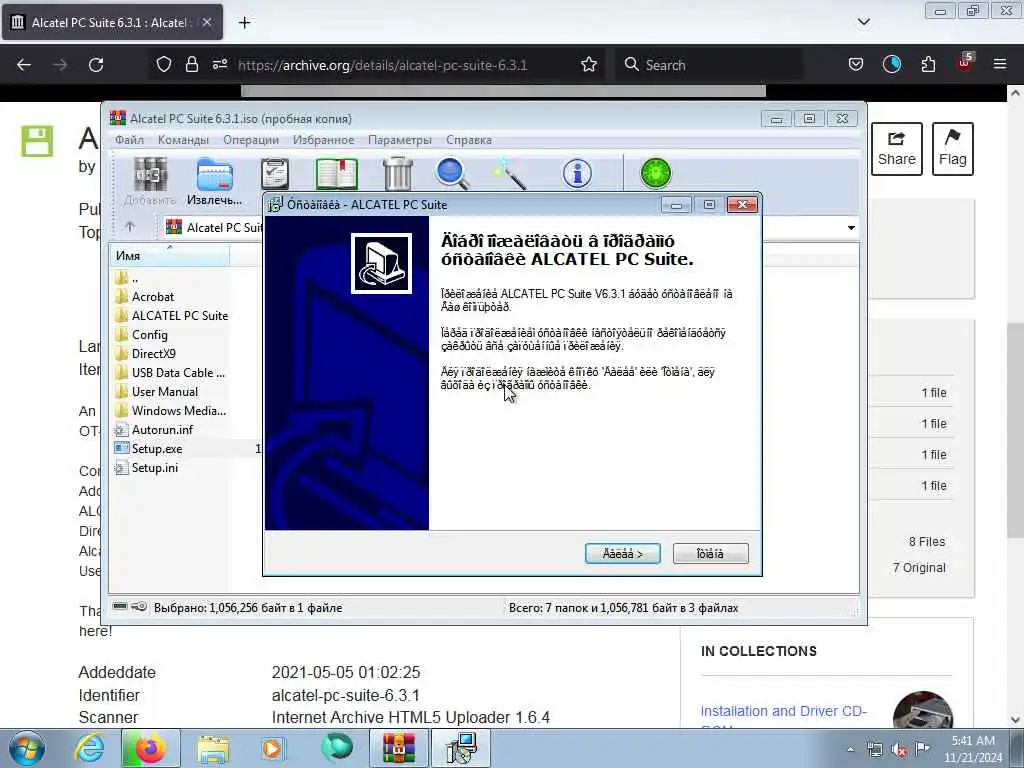Click the taskbar clock showing 5:41 AM
Screen dimensions: 1024x768
pyautogui.click(x=973, y=748)
